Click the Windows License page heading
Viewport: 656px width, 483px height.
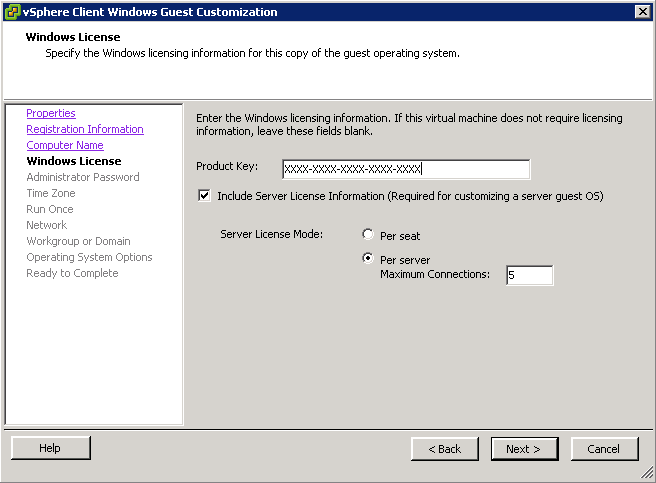pyautogui.click(x=73, y=37)
